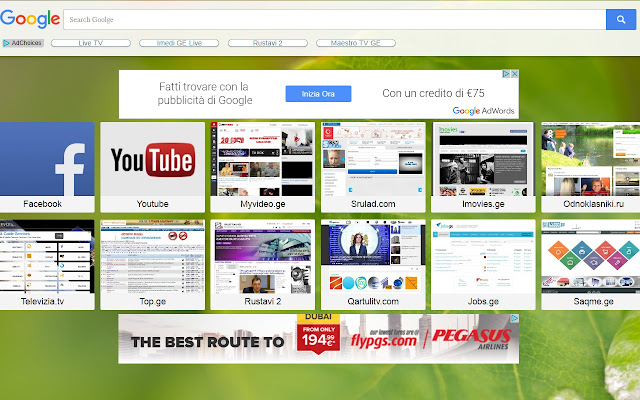Open the Rustavi 2 site thumbnail
This screenshot has height=400, width=640.
click(x=262, y=264)
